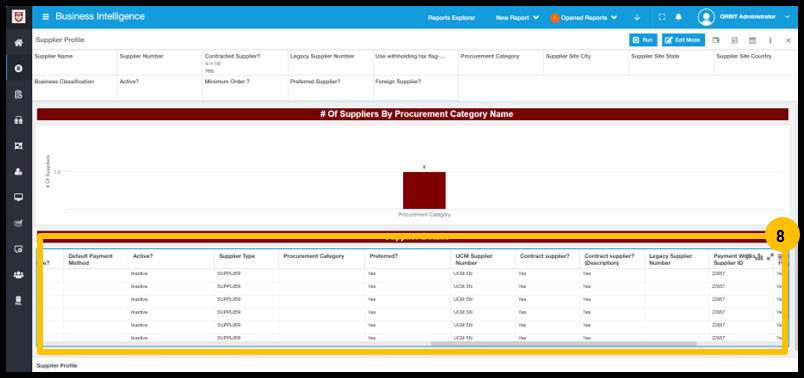Click the UCM Supplier Number column header
804x378 pixels.
click(483, 259)
